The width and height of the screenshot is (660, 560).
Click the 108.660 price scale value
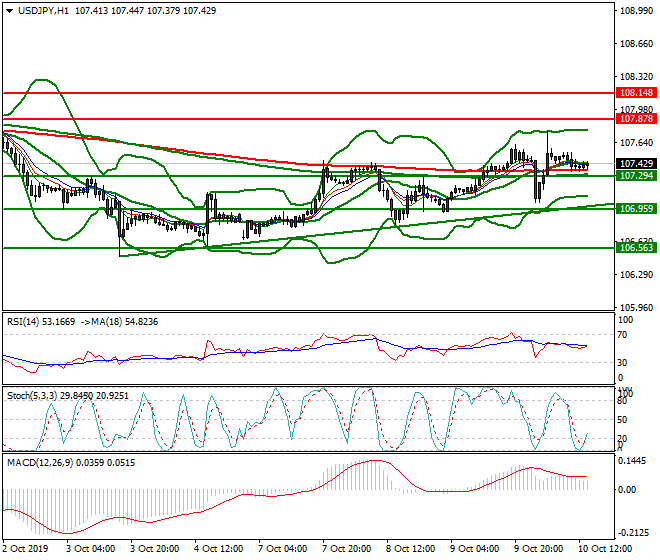click(636, 44)
